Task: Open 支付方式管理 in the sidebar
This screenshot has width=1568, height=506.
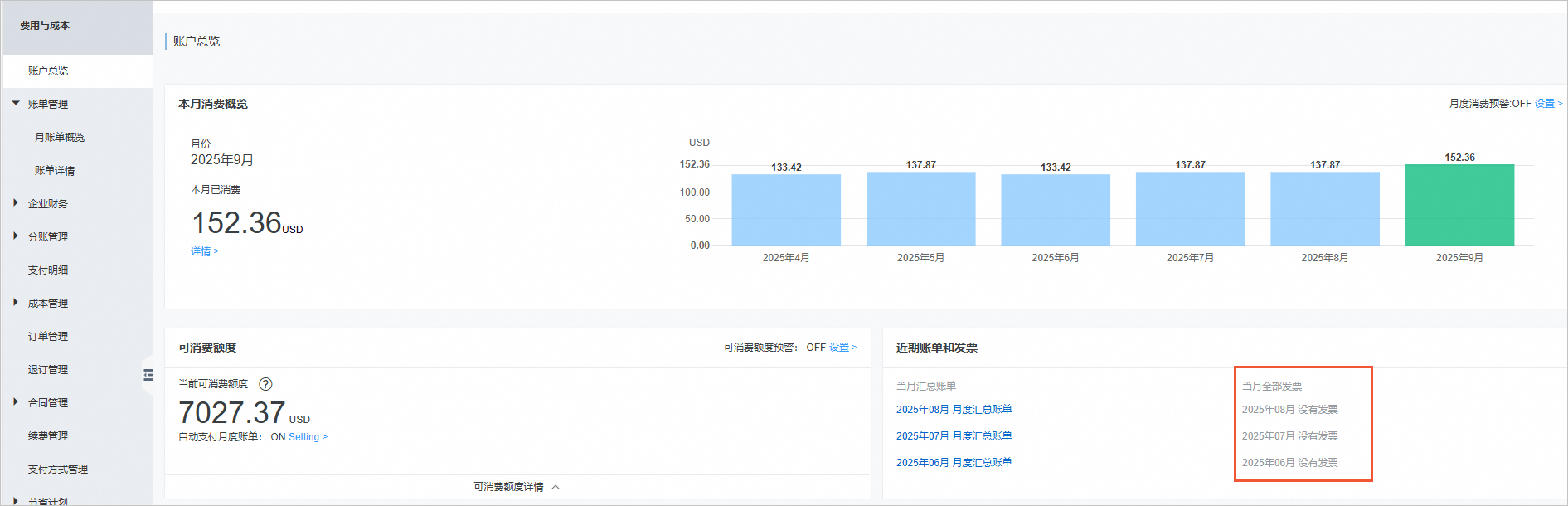Action: (x=58, y=470)
